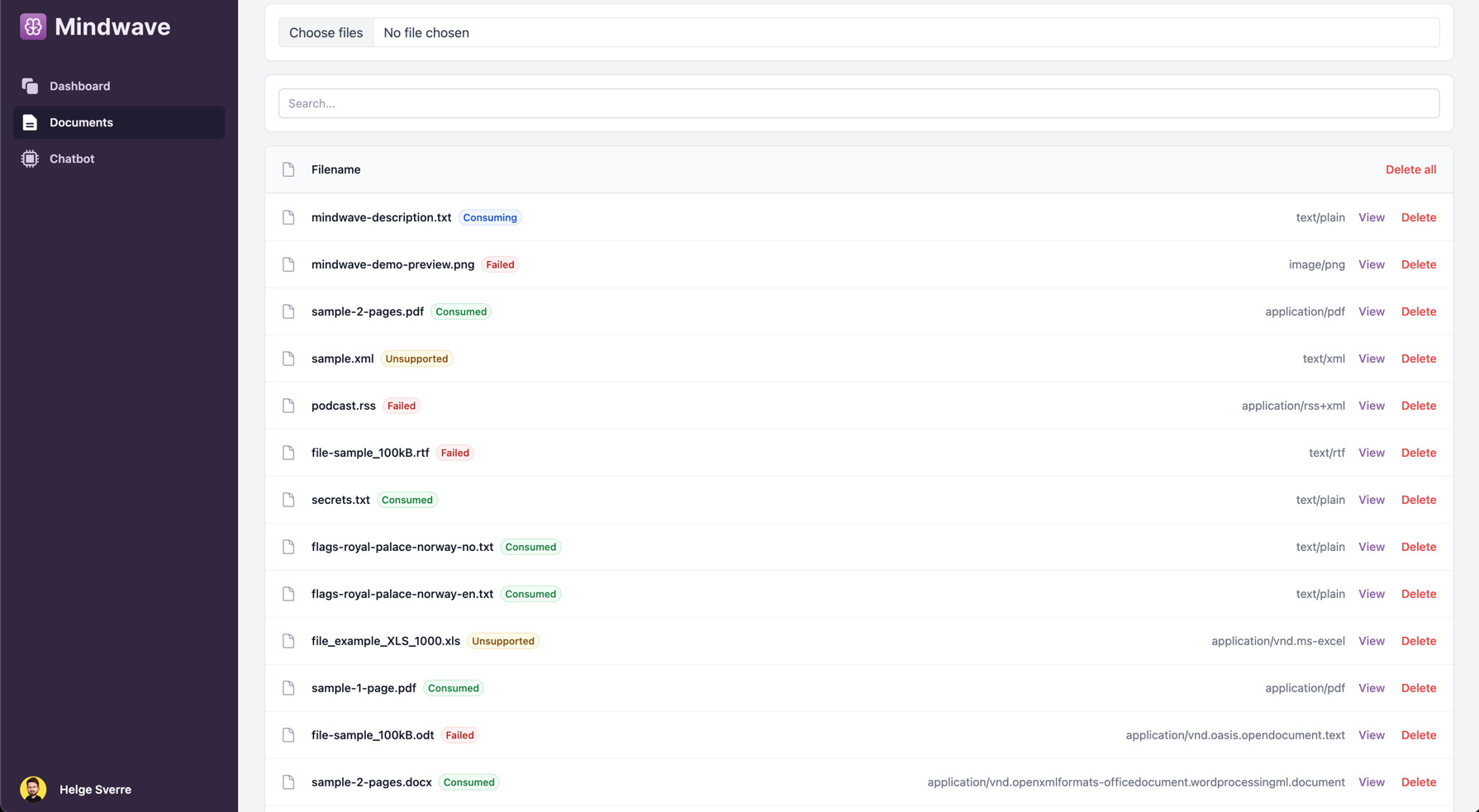View podcast.rss
Image resolution: width=1479 pixels, height=812 pixels.
1371,406
